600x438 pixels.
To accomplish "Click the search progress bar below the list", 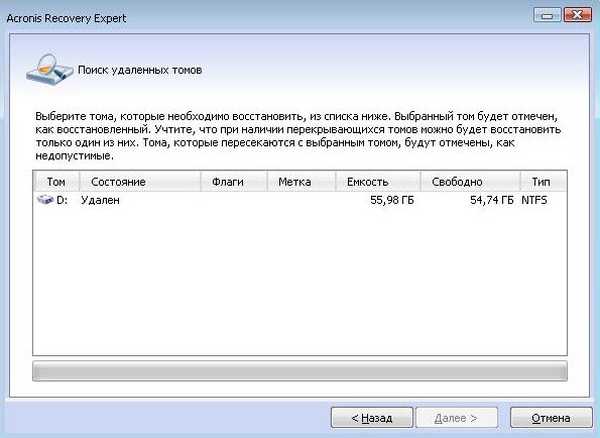I will (x=300, y=371).
